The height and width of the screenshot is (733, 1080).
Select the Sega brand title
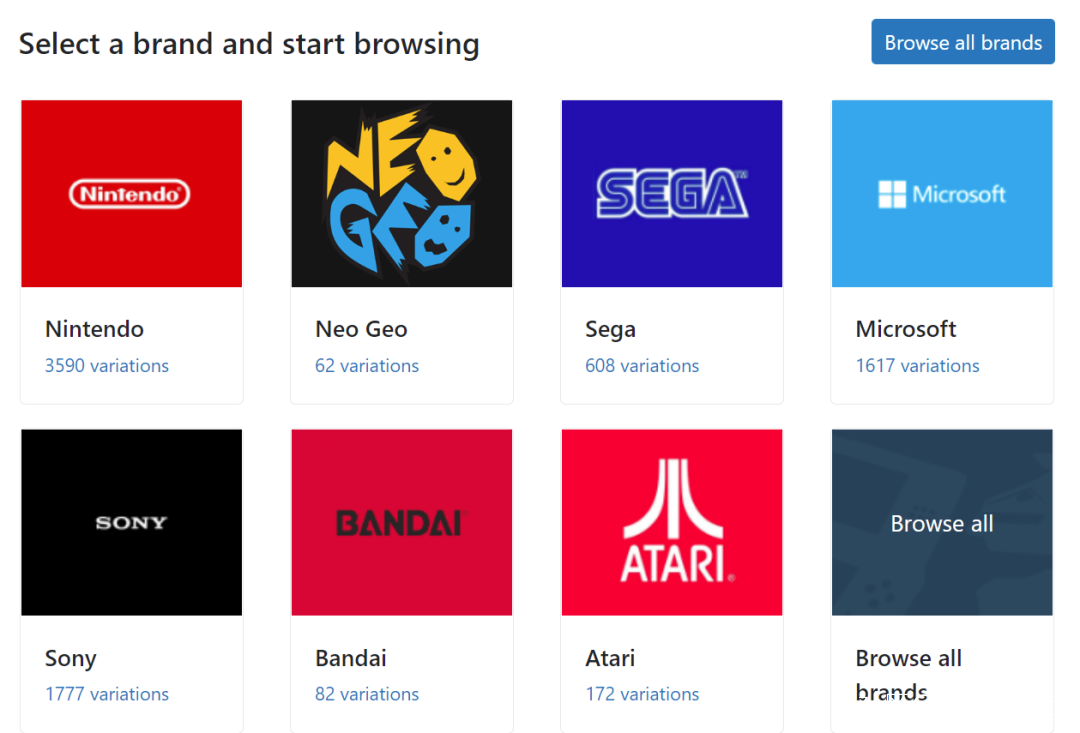tap(610, 330)
